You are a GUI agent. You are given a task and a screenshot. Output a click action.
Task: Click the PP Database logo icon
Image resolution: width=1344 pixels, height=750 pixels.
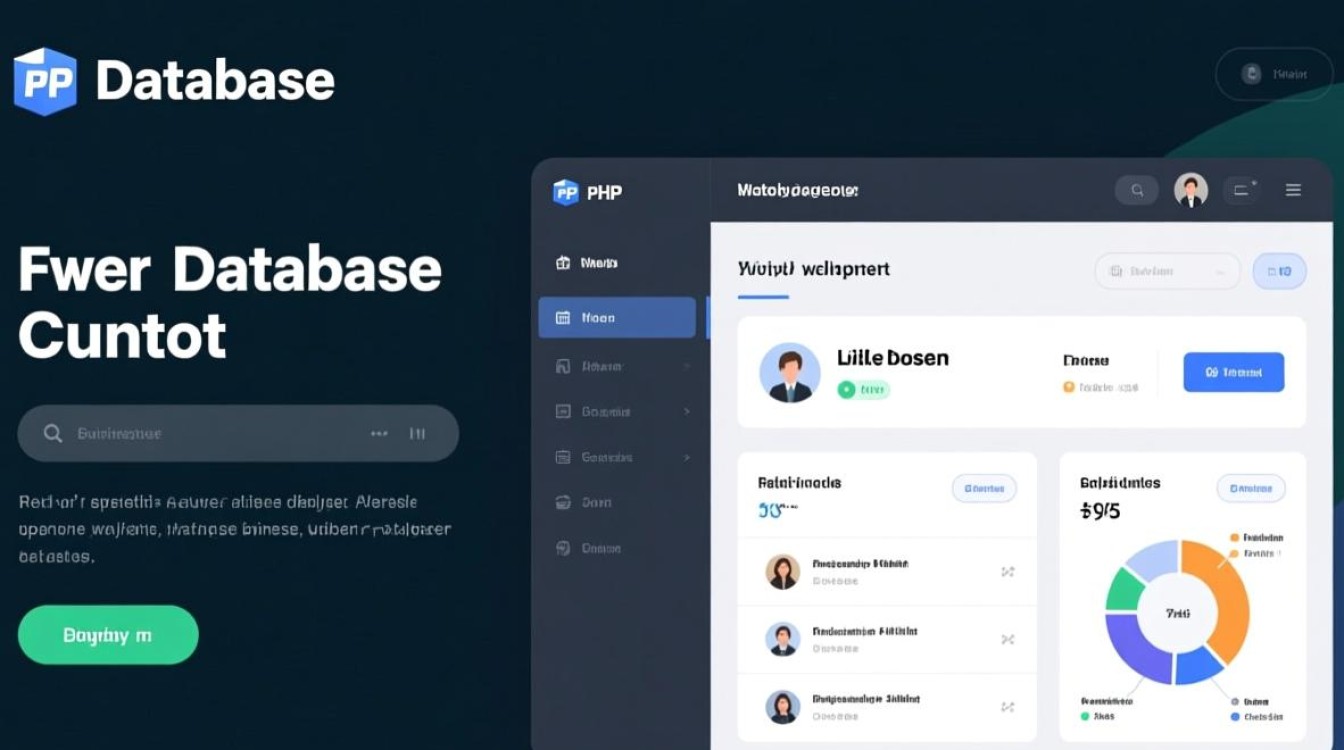45,81
